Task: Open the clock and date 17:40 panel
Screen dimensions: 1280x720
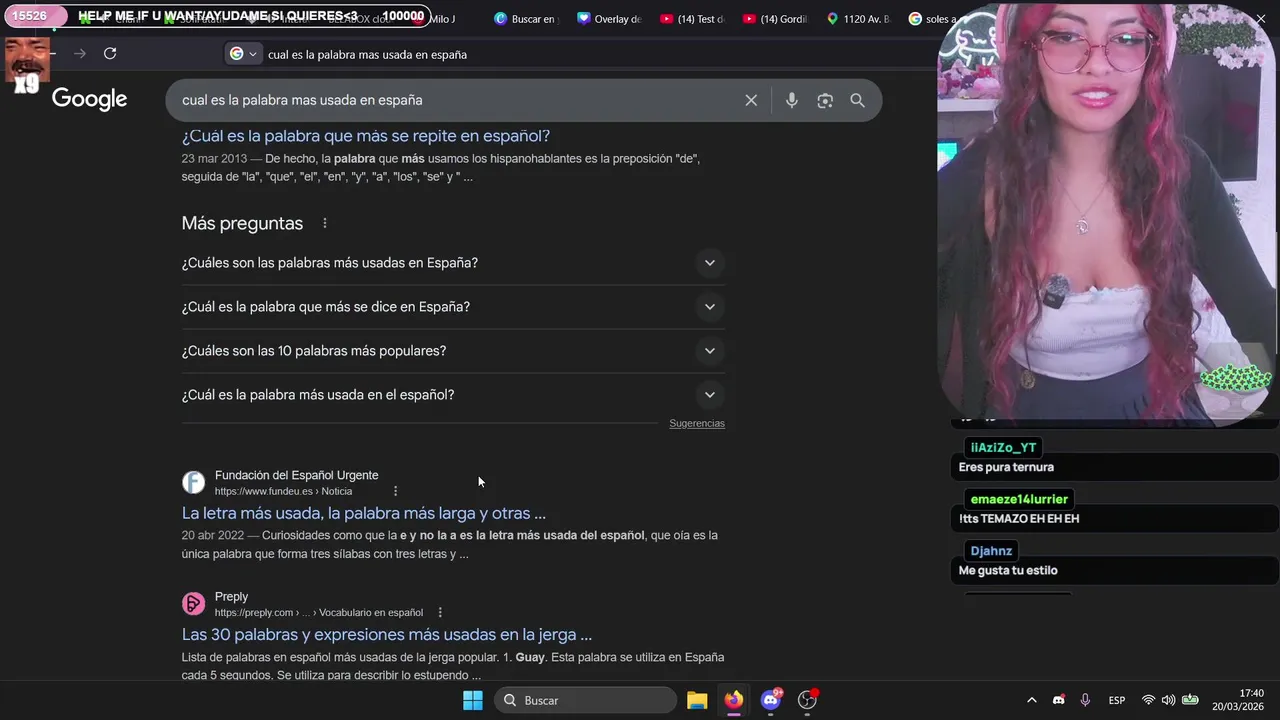Action: pyautogui.click(x=1238, y=700)
